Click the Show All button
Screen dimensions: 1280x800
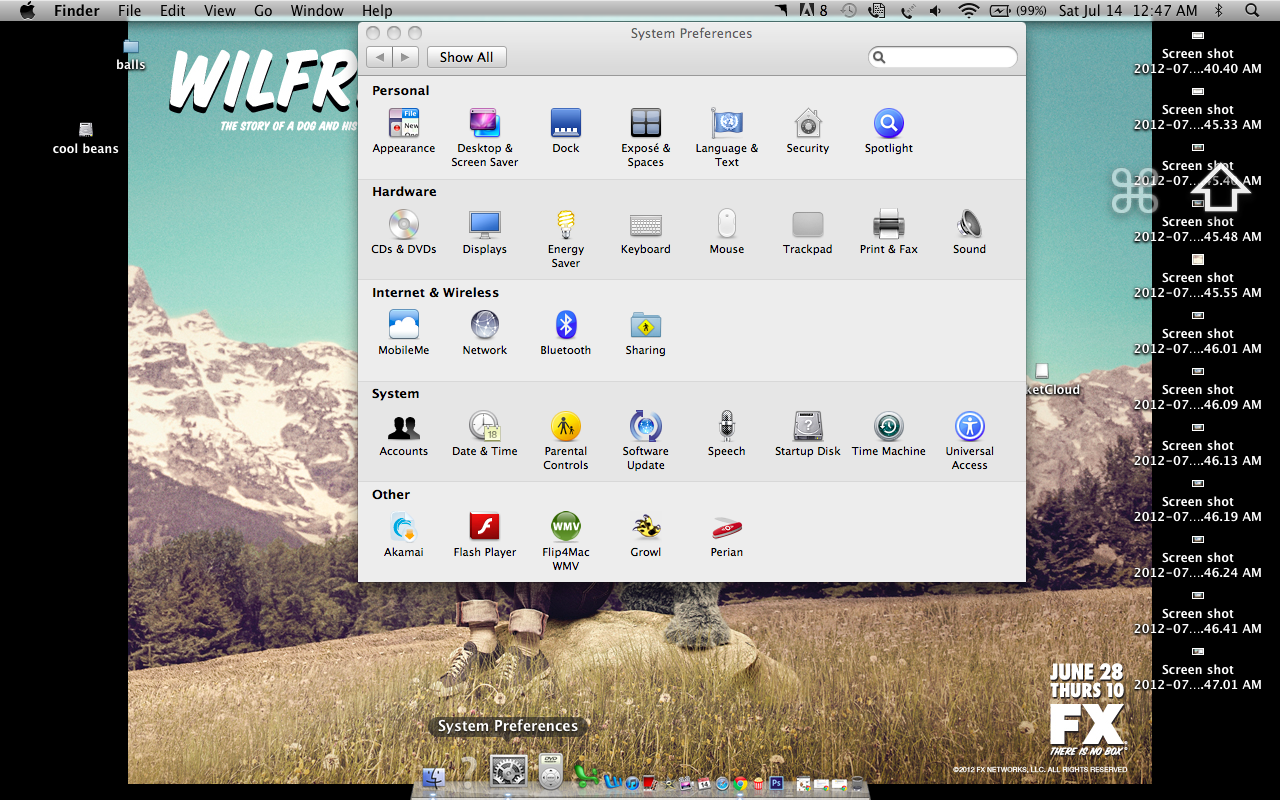click(467, 57)
